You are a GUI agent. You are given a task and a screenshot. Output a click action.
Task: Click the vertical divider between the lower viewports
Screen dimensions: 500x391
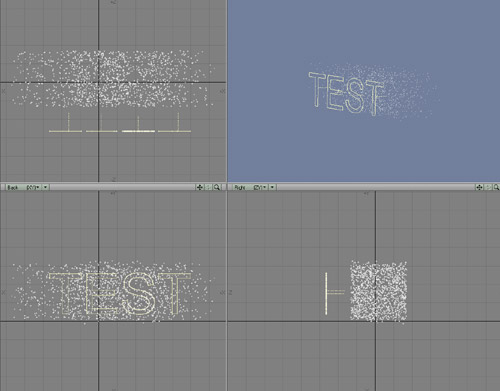(x=227, y=291)
